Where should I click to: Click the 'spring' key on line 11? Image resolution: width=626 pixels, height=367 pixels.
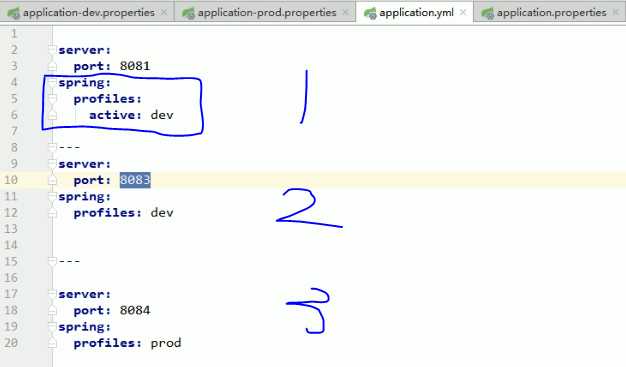tap(81, 196)
